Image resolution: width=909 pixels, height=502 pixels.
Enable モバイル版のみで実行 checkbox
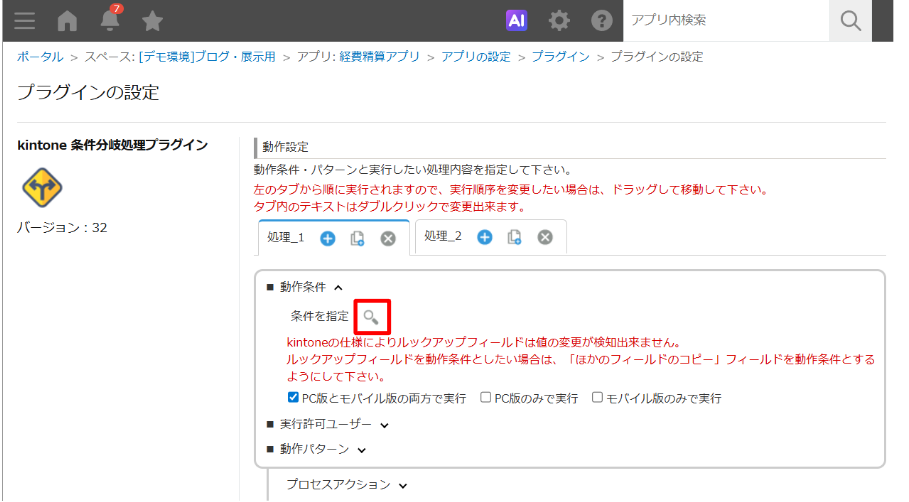pos(597,398)
